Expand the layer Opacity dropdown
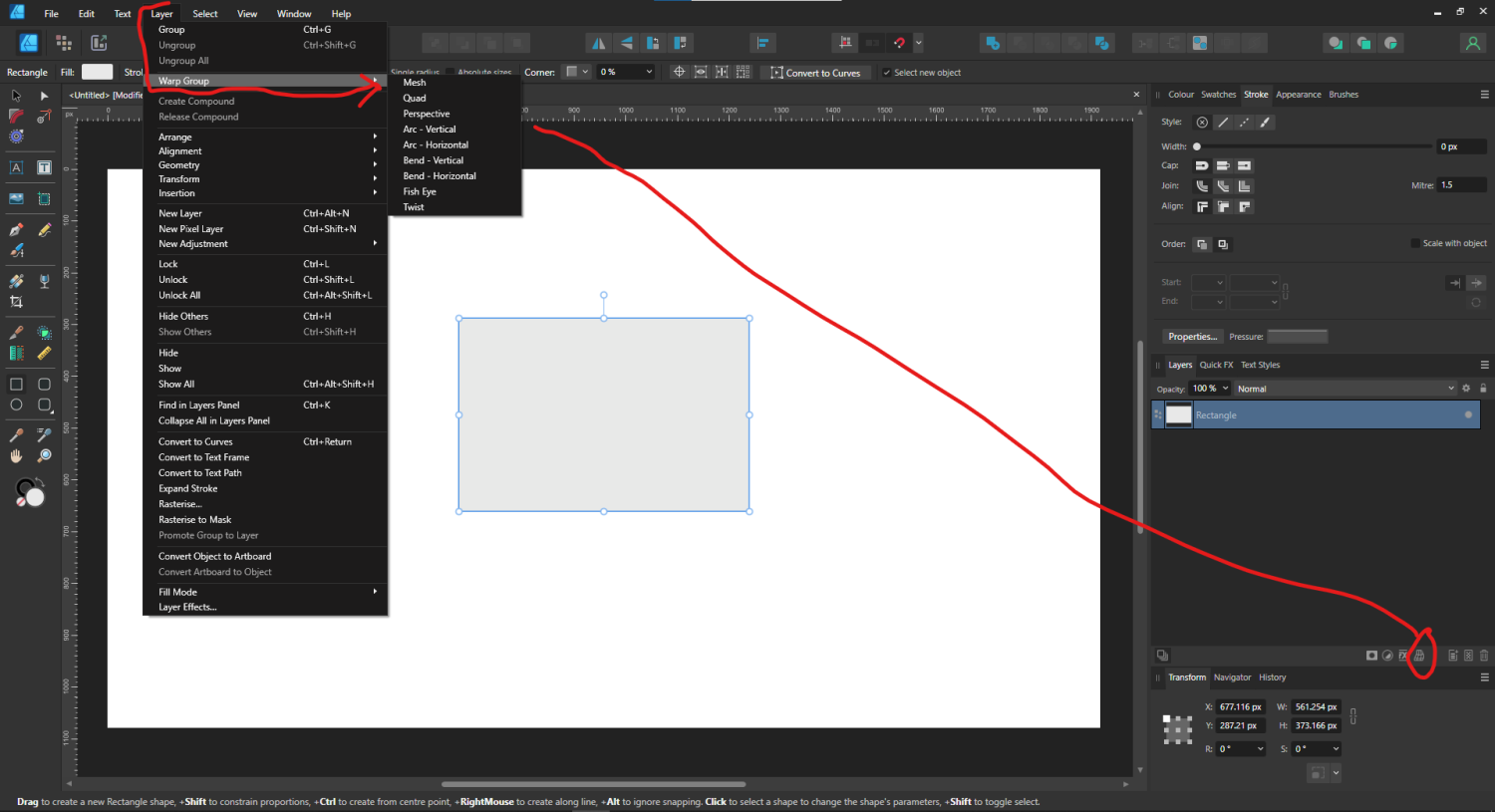The image size is (1495, 812). pyautogui.click(x=1223, y=388)
